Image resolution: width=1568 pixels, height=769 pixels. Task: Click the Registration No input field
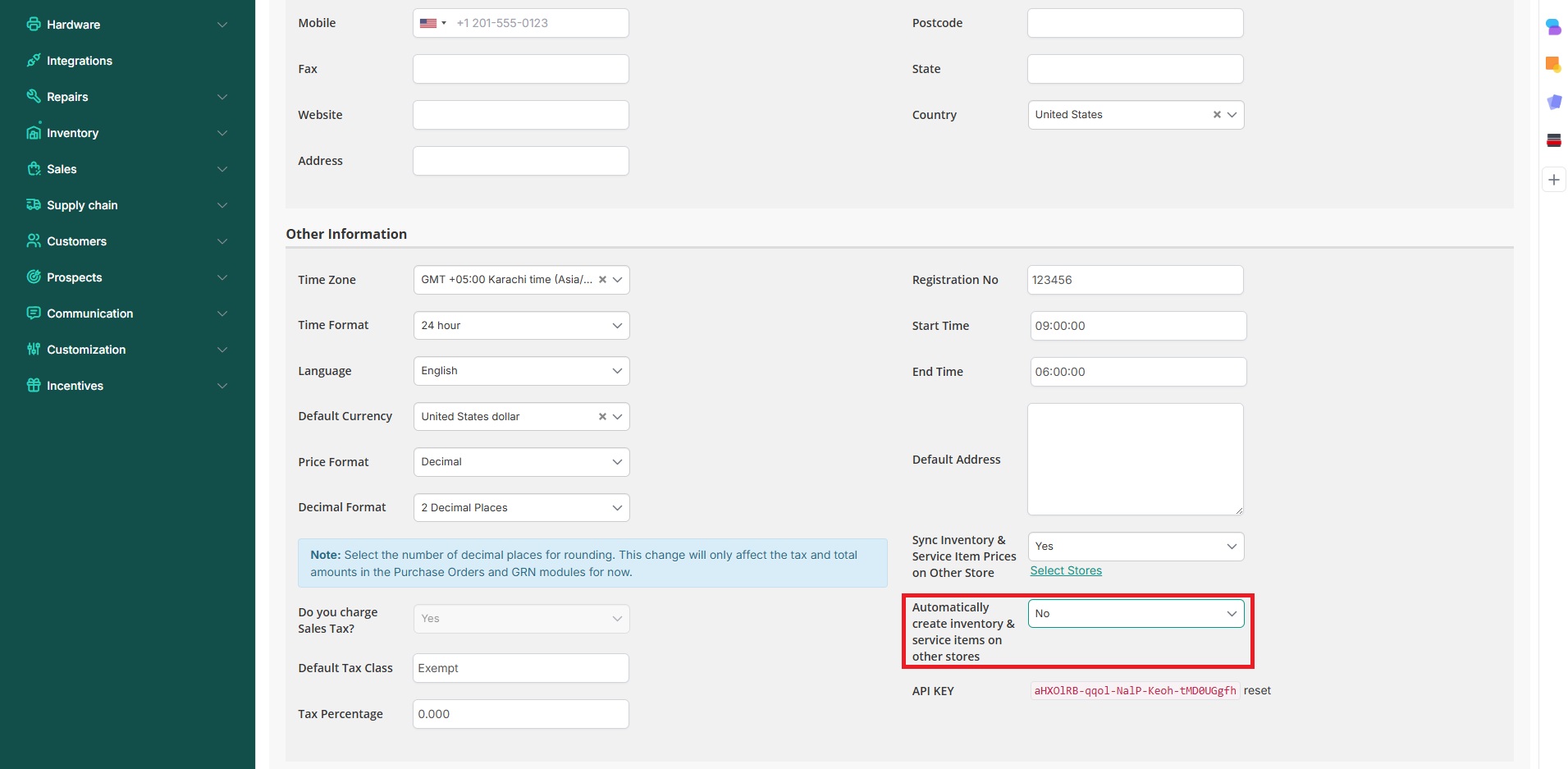(x=1135, y=280)
